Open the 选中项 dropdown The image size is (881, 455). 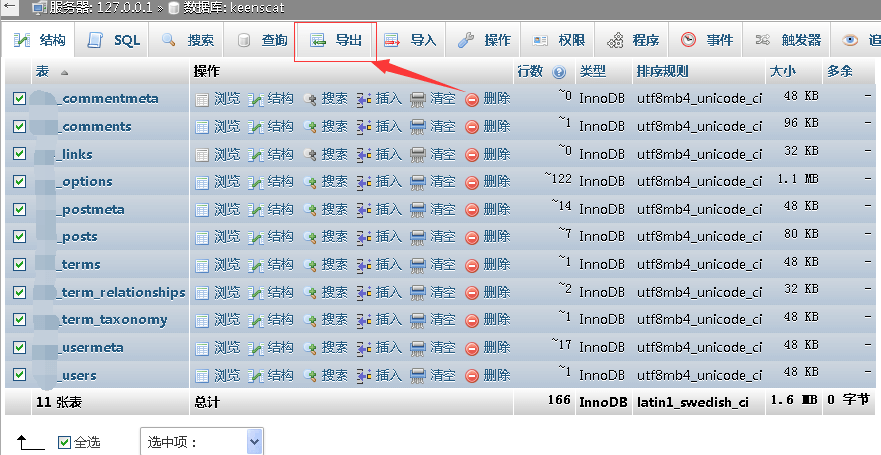click(x=202, y=443)
